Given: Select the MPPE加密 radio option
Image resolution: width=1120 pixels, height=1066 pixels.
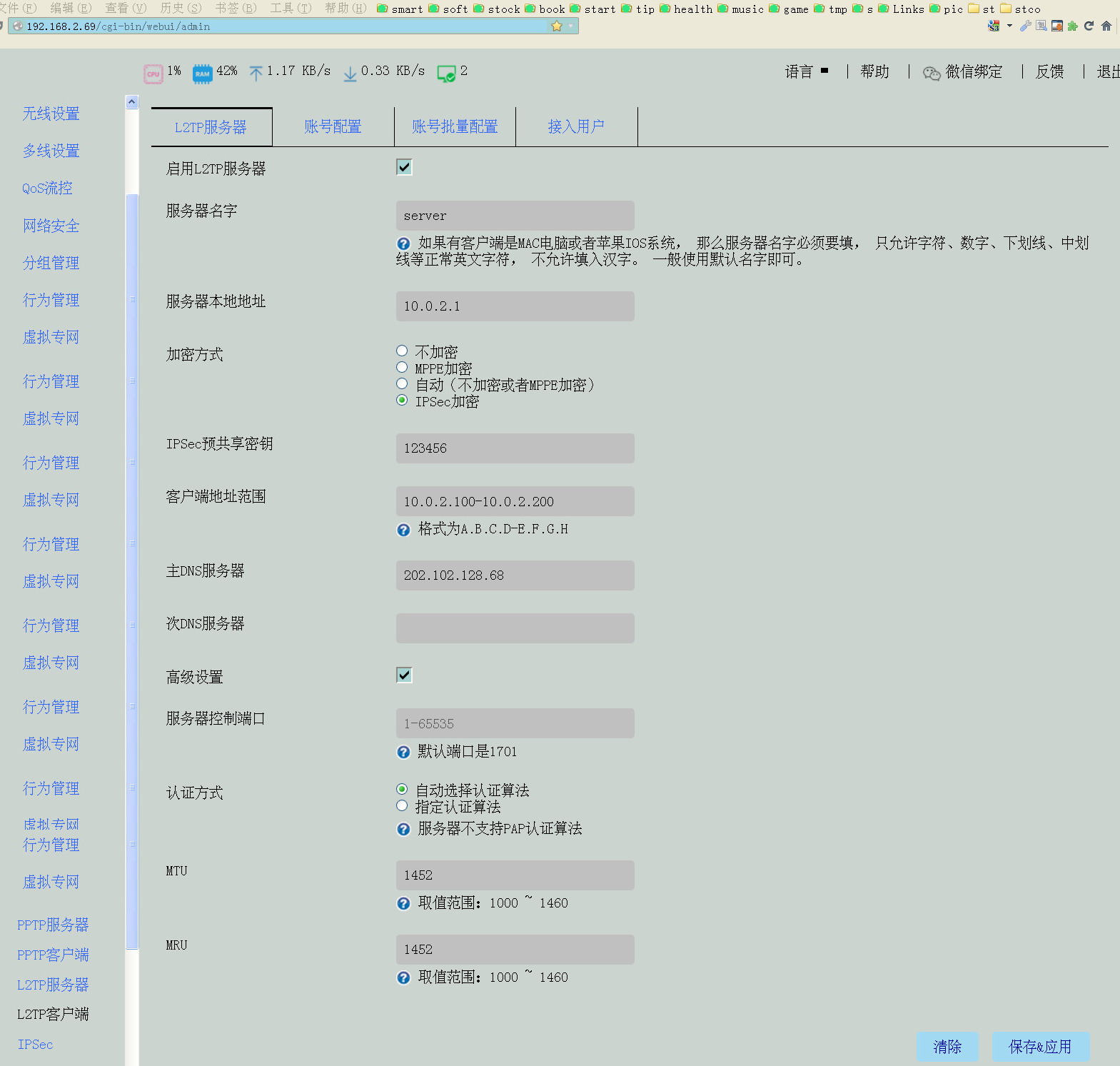Looking at the screenshot, I should coord(402,367).
